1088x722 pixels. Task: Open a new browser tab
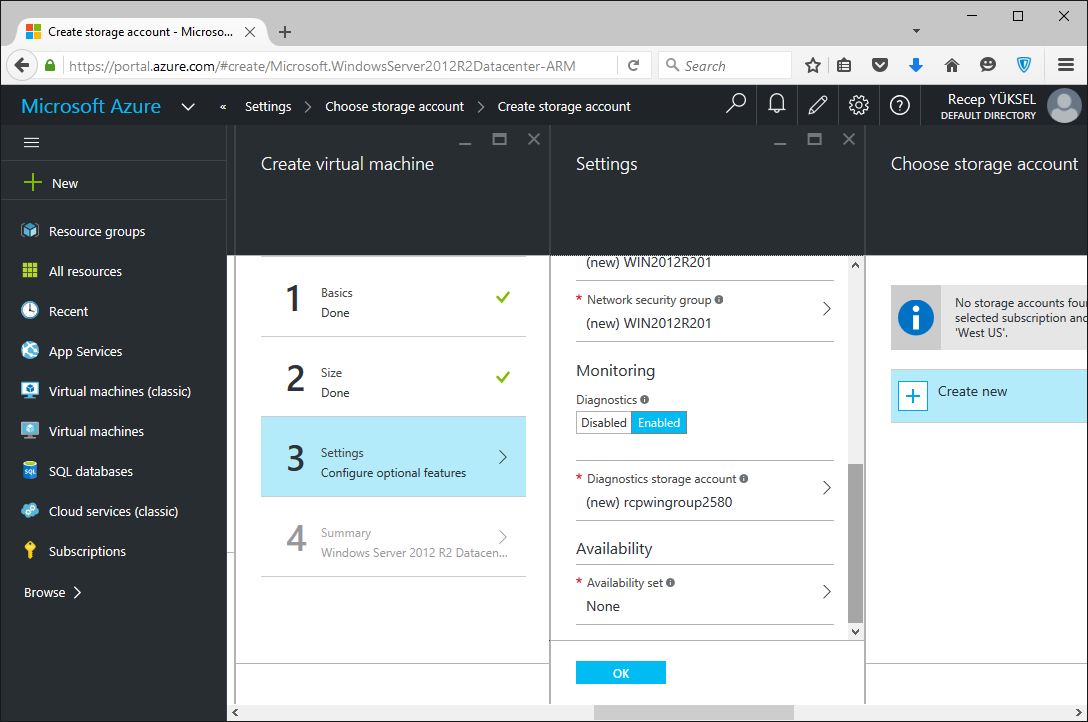click(x=284, y=32)
